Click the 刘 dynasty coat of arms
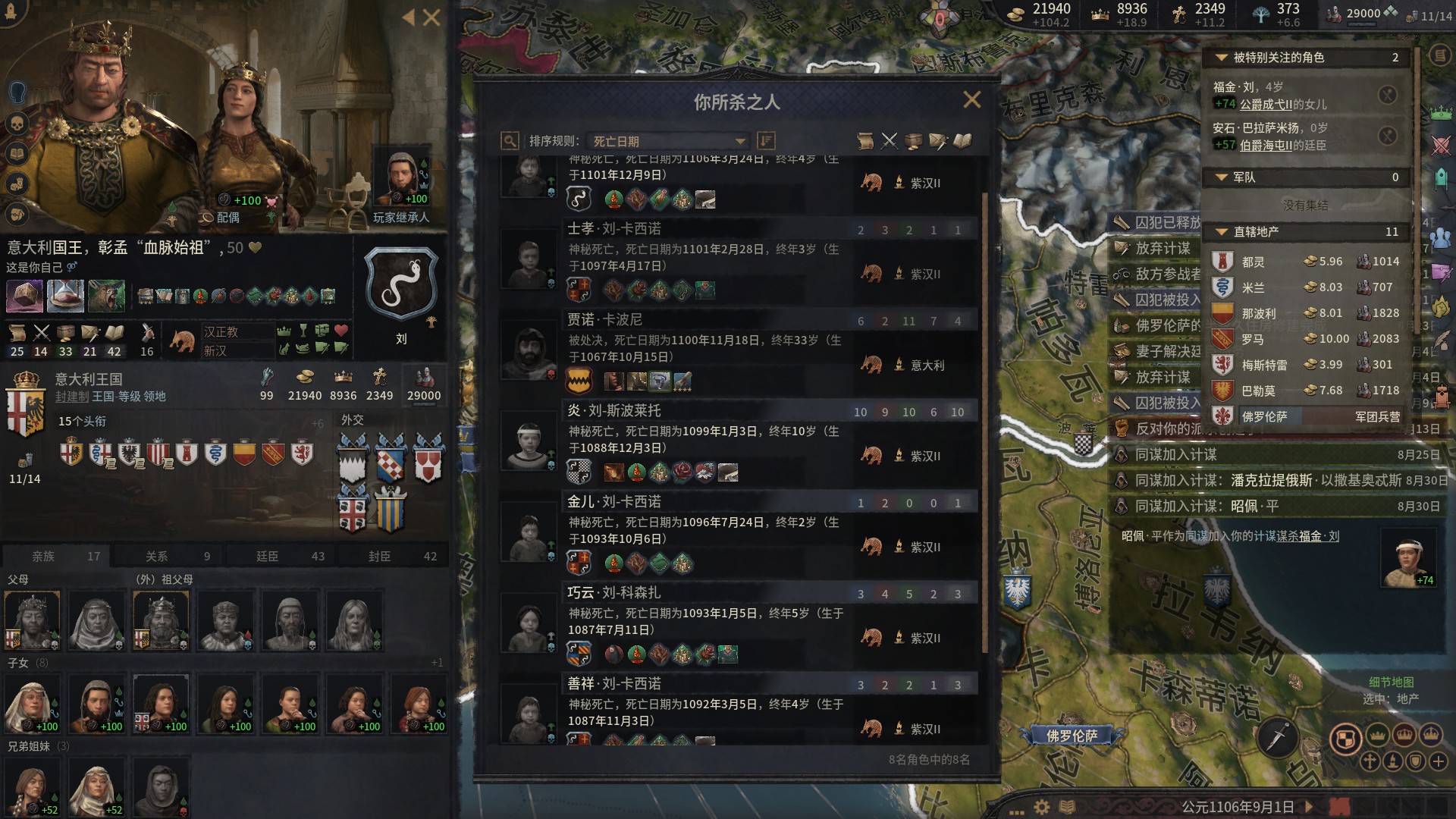Image resolution: width=1456 pixels, height=819 pixels. click(x=401, y=284)
